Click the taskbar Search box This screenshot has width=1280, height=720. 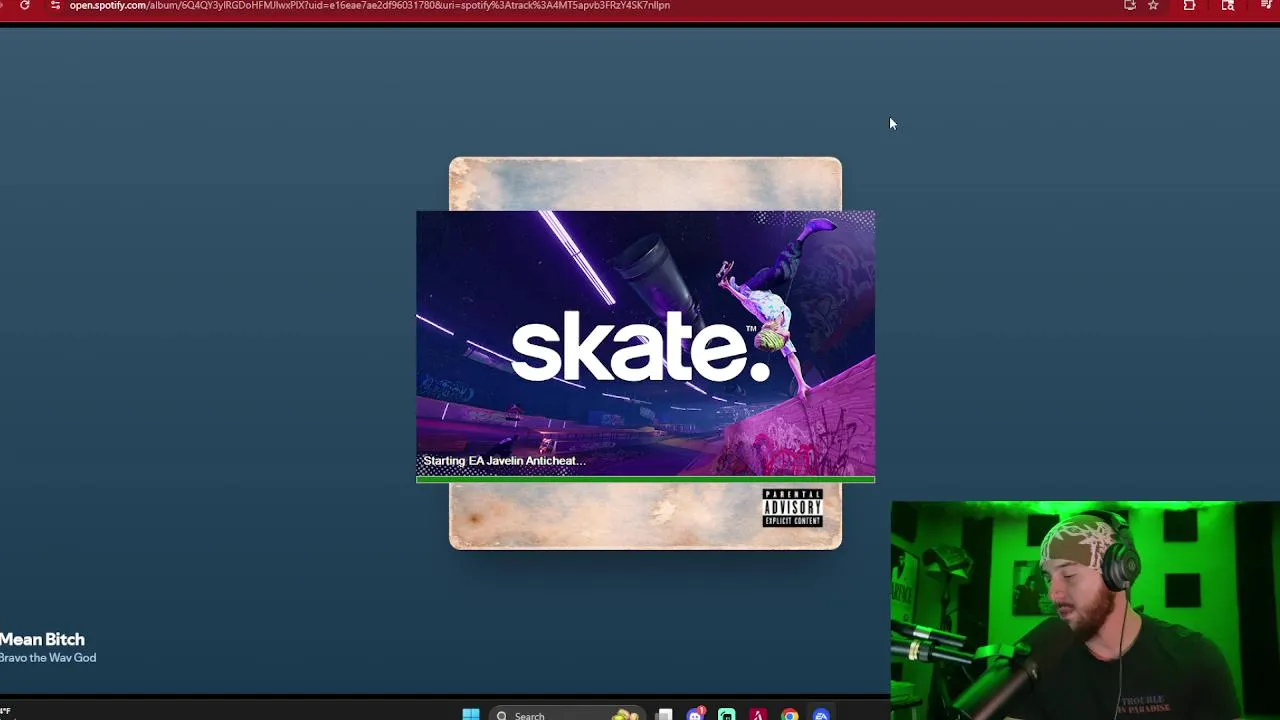pos(565,714)
